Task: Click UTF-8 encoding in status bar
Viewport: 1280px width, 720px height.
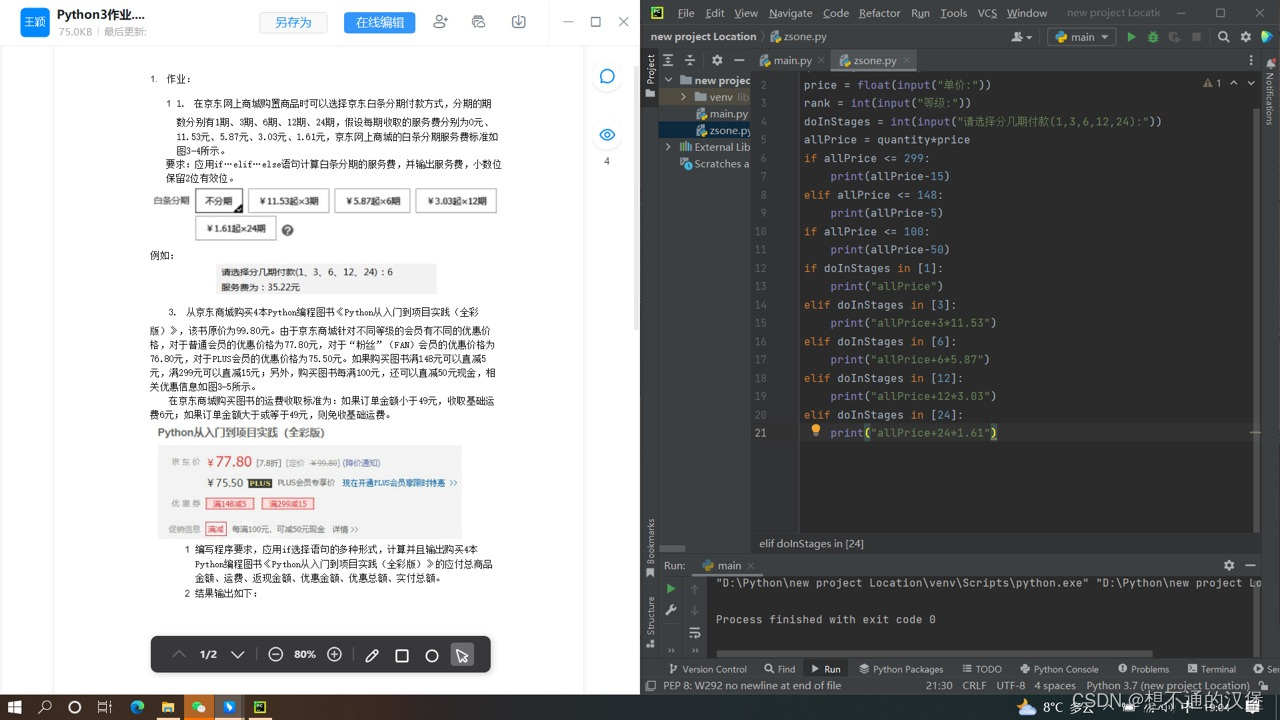Action: point(1010,686)
